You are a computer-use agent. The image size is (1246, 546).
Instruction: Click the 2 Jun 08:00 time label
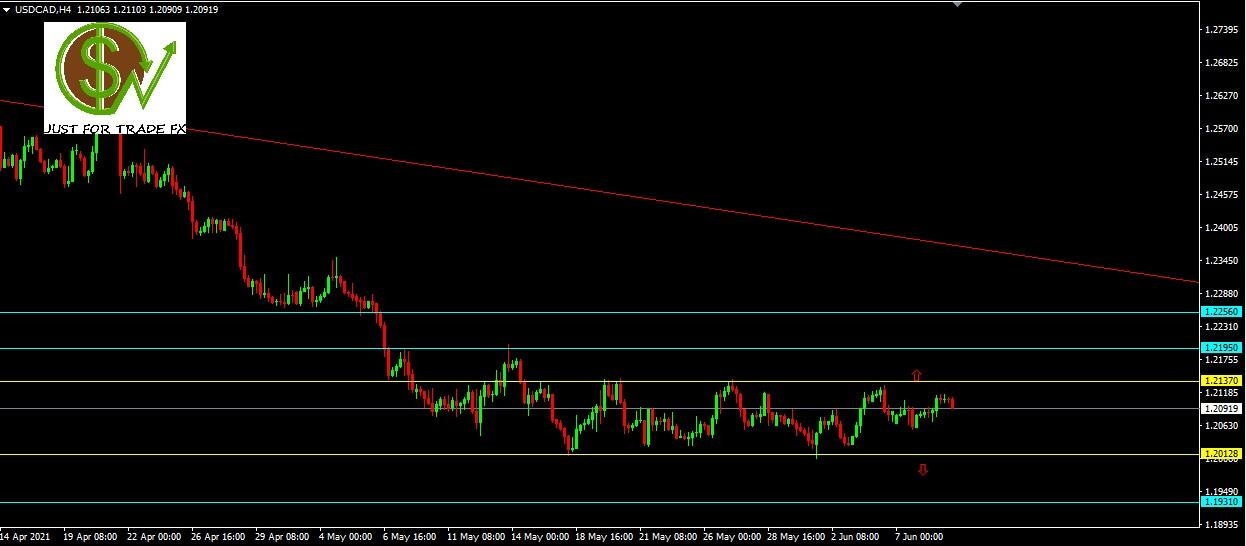(x=855, y=537)
